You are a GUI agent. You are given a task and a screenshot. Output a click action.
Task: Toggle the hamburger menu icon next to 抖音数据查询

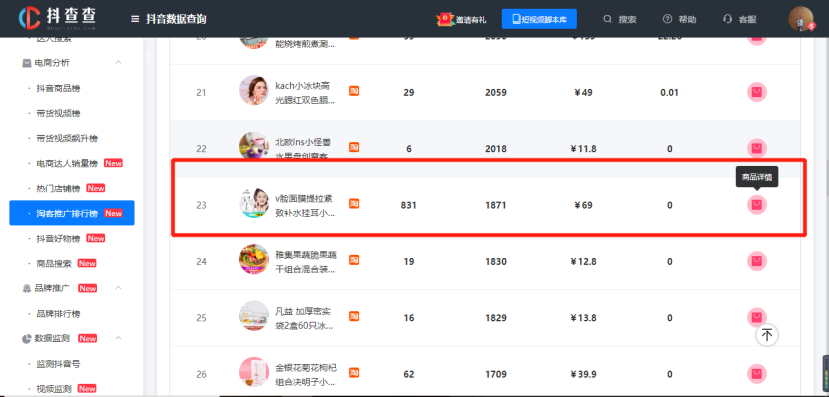tap(135, 20)
